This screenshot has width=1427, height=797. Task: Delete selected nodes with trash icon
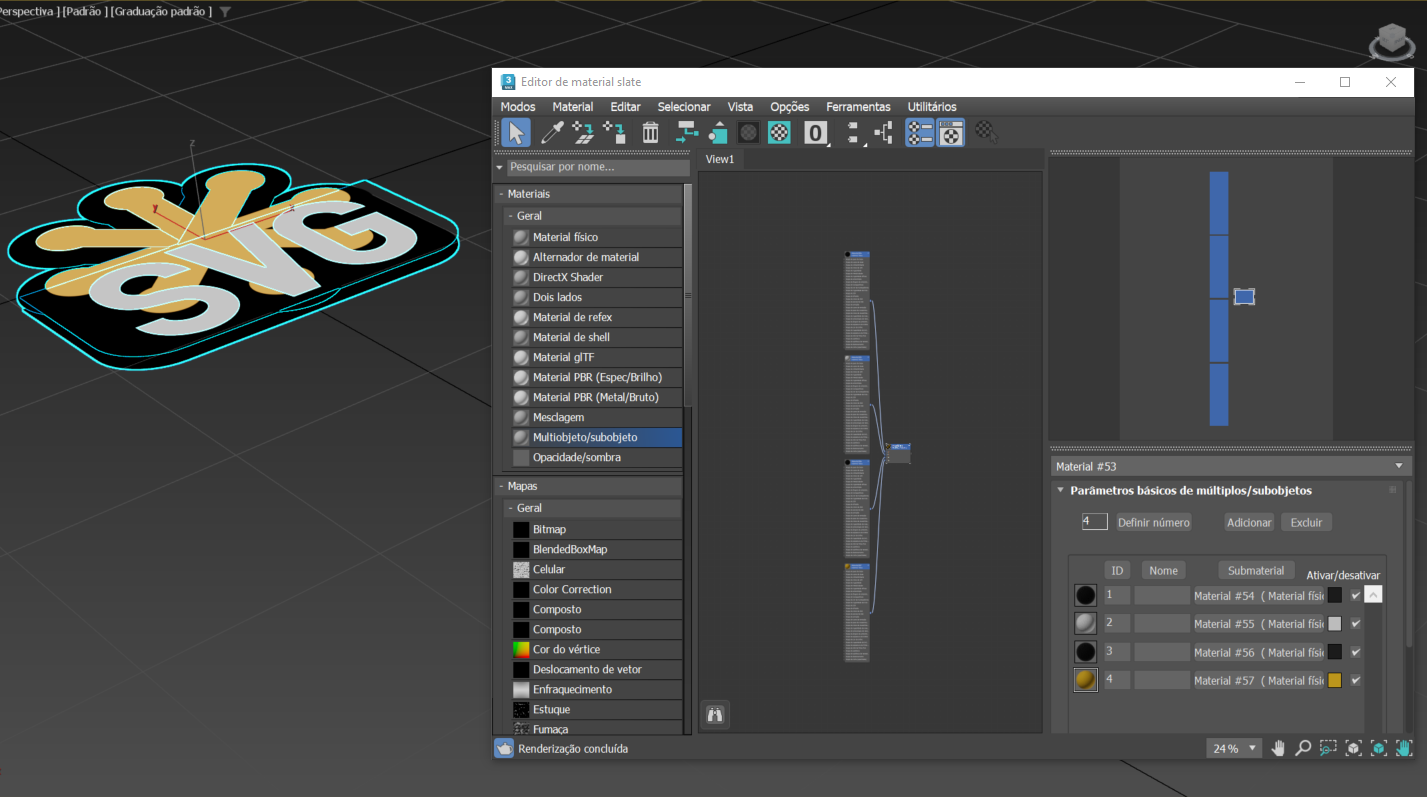(650, 132)
